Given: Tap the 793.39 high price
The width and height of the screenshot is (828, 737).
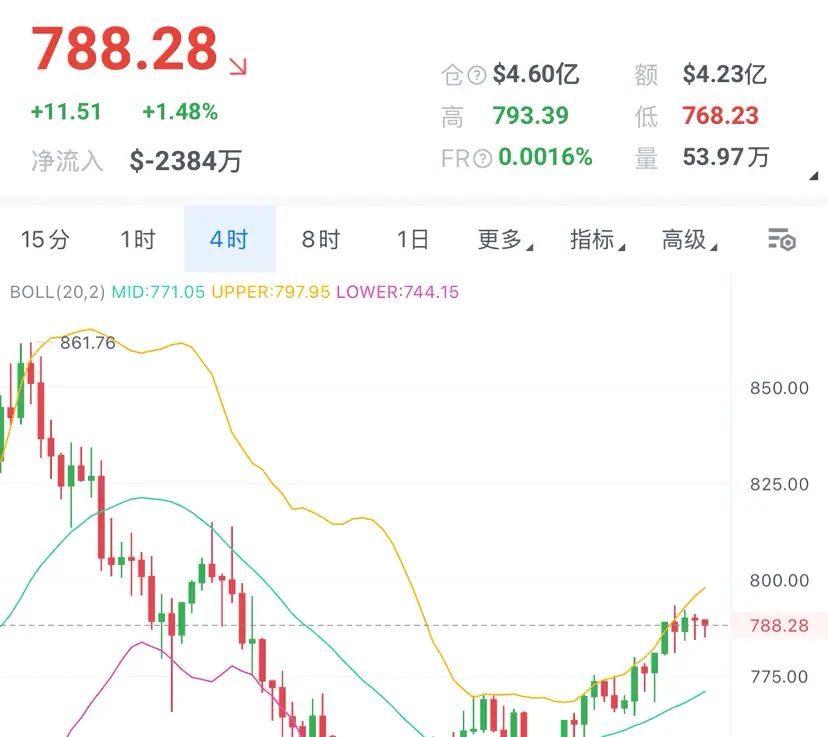Looking at the screenshot, I should click(x=531, y=116).
